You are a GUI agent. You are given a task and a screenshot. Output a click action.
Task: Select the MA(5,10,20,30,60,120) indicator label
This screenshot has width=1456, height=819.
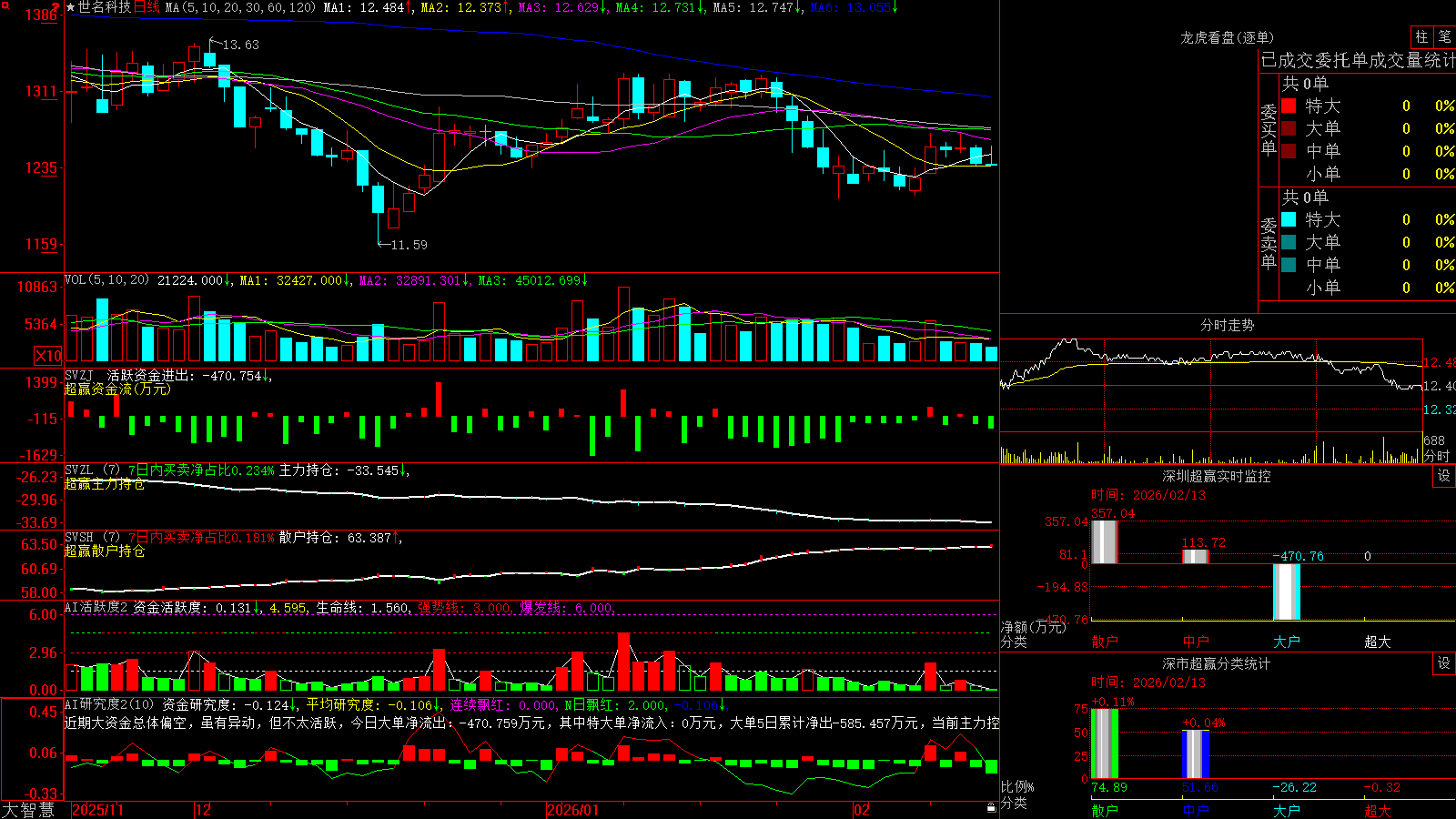pos(239,7)
